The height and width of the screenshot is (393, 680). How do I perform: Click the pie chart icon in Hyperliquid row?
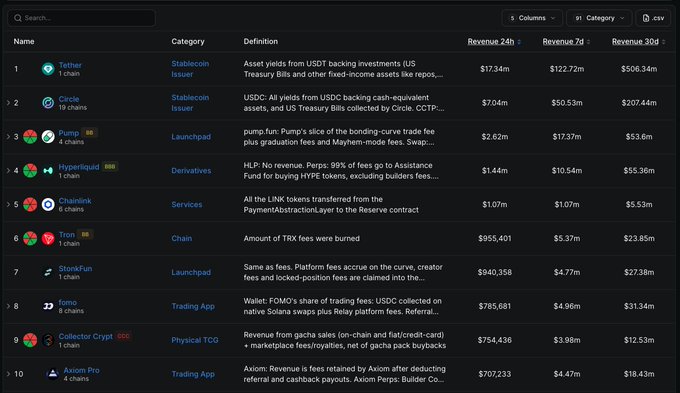pyautogui.click(x=30, y=170)
